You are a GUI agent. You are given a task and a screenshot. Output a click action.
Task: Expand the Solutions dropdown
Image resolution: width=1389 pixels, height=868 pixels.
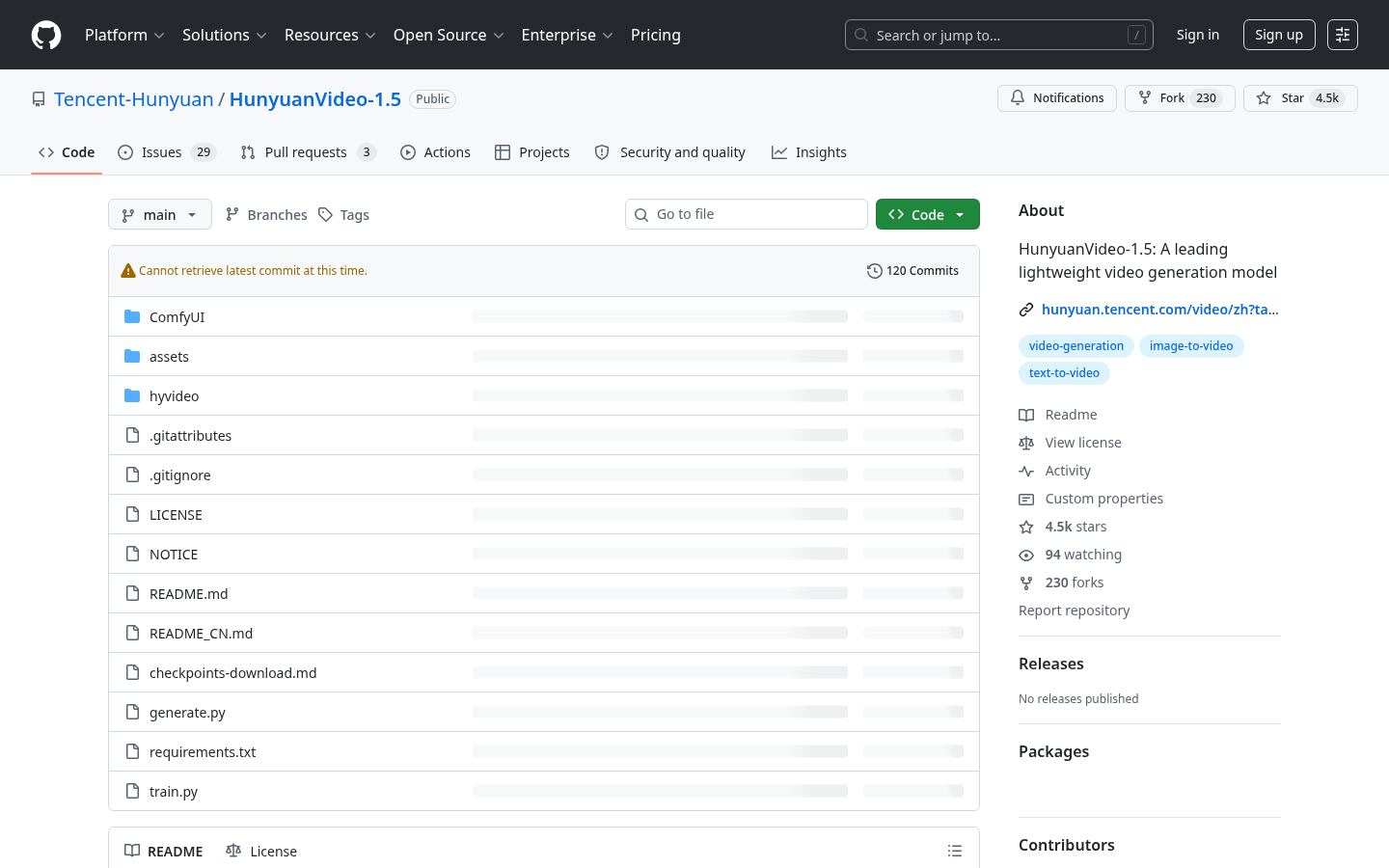(x=224, y=35)
